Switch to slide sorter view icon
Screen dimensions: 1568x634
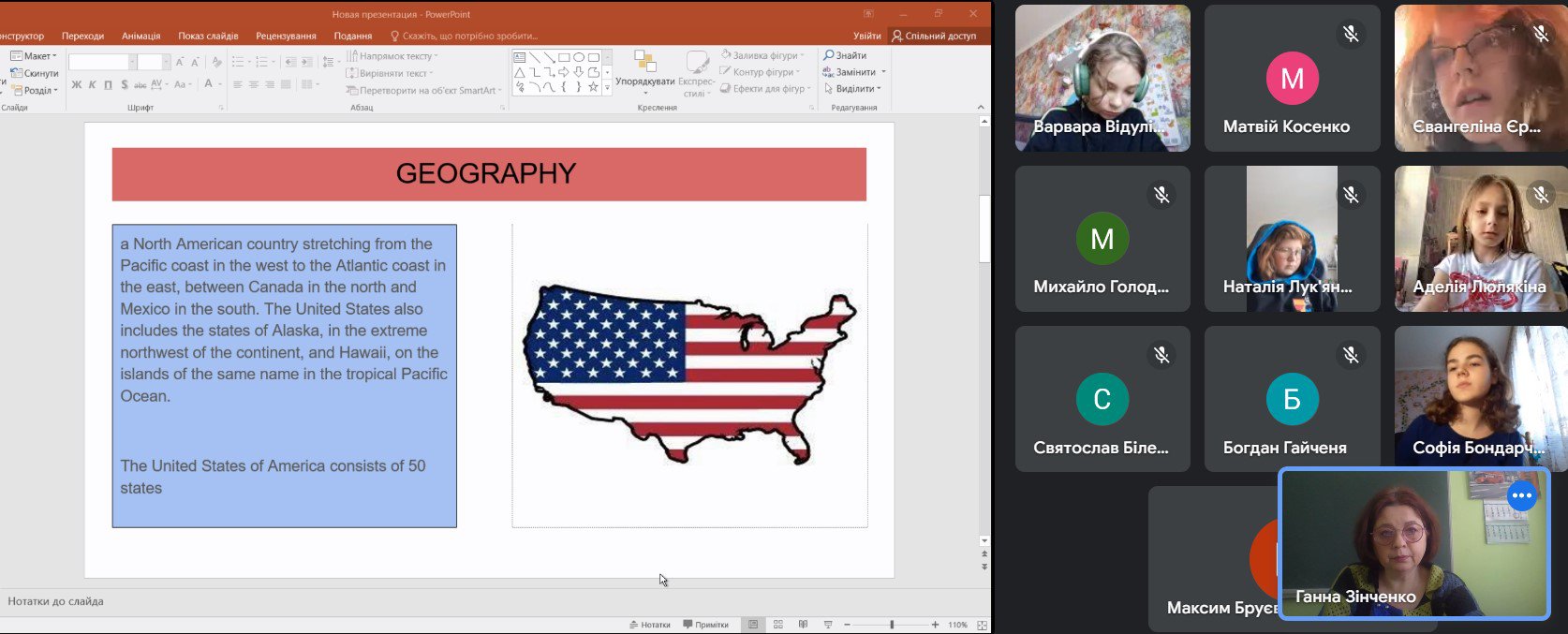(x=778, y=625)
